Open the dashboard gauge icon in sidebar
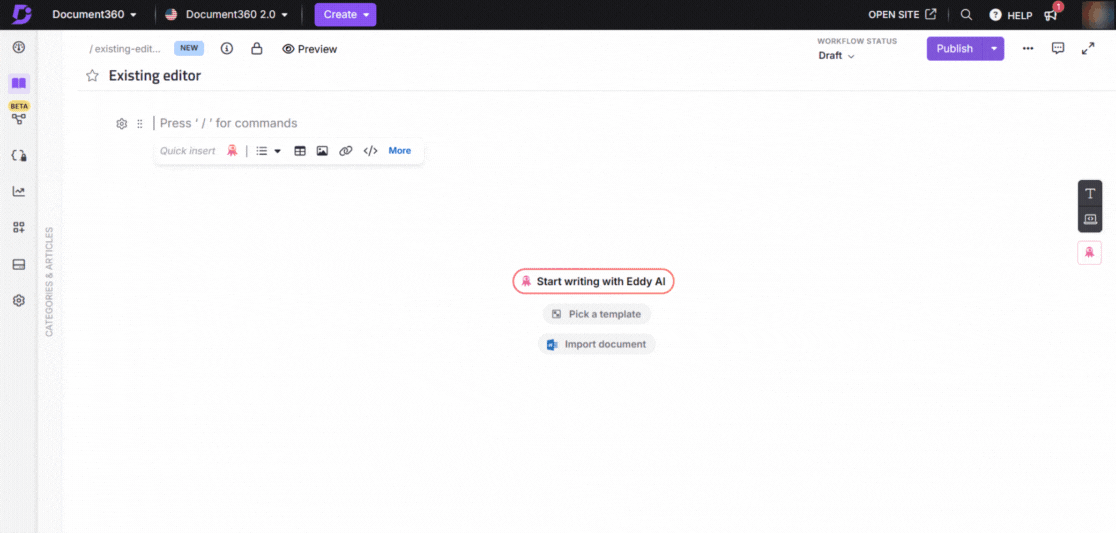This screenshot has width=1116, height=533. (19, 48)
